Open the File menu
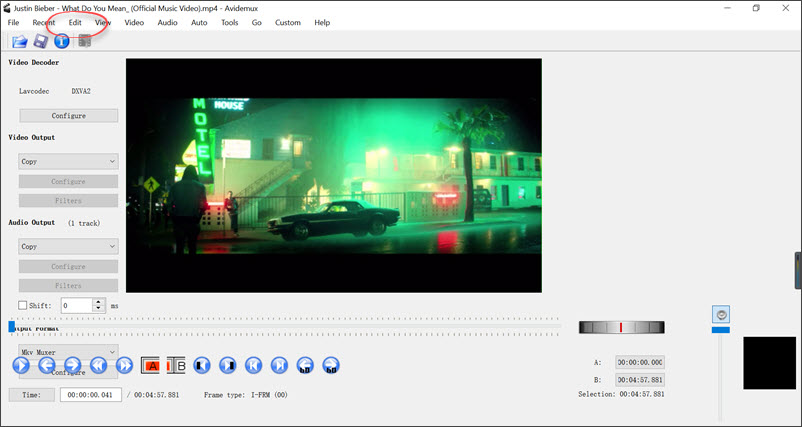 coord(13,23)
